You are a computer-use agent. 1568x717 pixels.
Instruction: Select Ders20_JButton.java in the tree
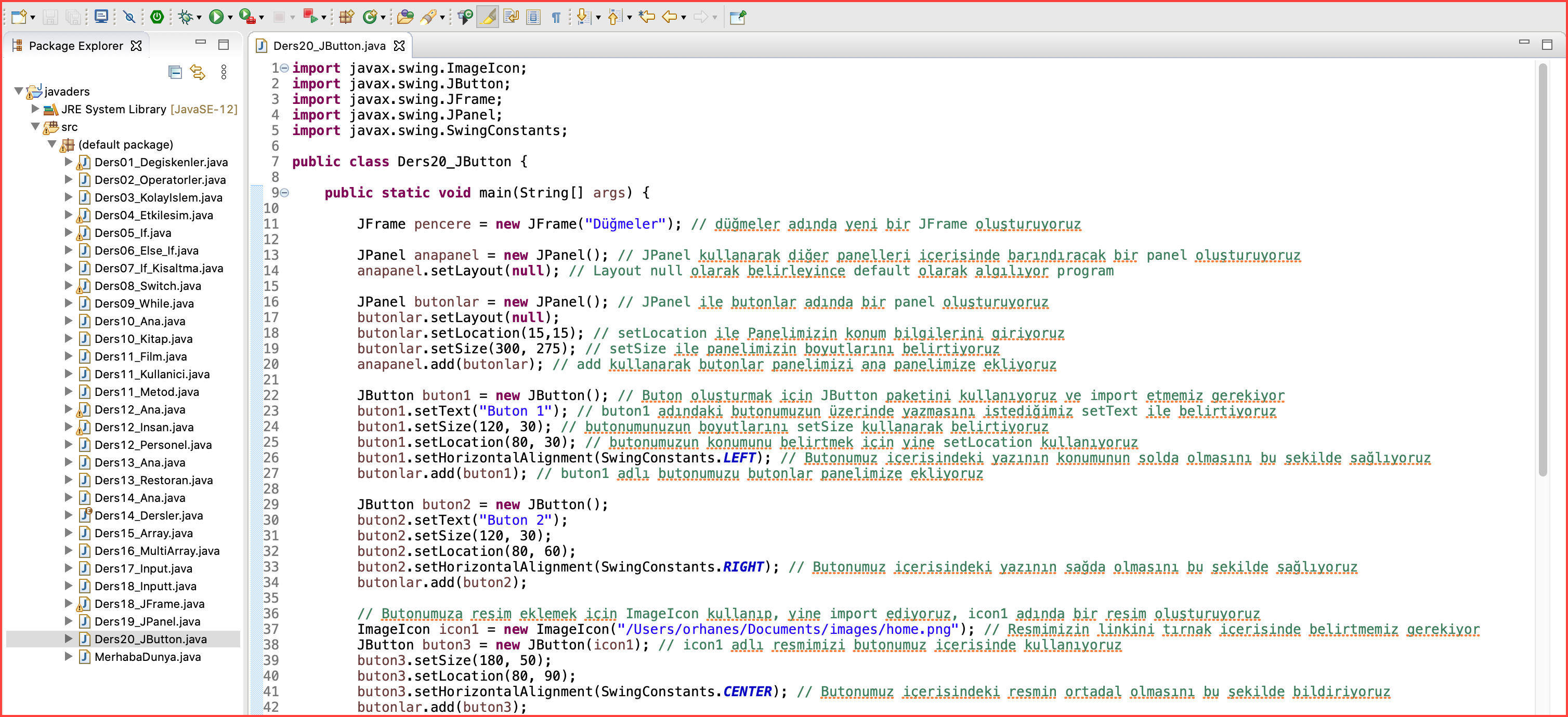coord(150,639)
